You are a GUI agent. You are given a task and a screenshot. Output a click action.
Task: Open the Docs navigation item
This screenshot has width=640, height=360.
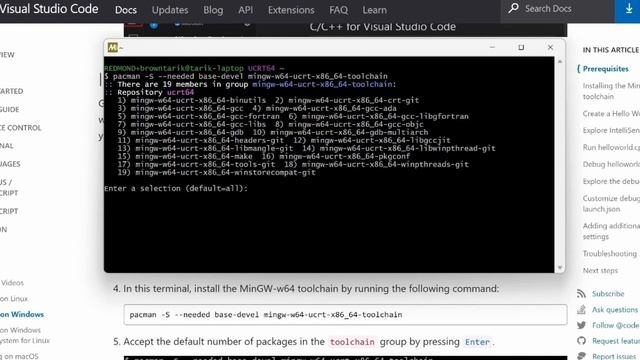(x=126, y=10)
